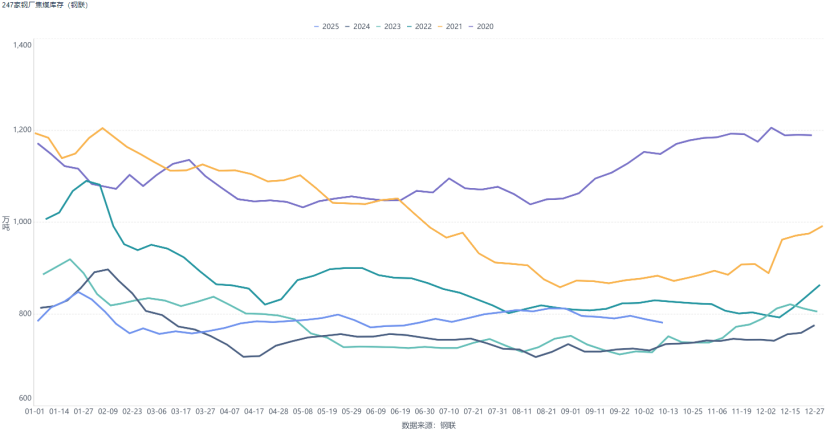Click the 2023 legend color marker

(377, 26)
